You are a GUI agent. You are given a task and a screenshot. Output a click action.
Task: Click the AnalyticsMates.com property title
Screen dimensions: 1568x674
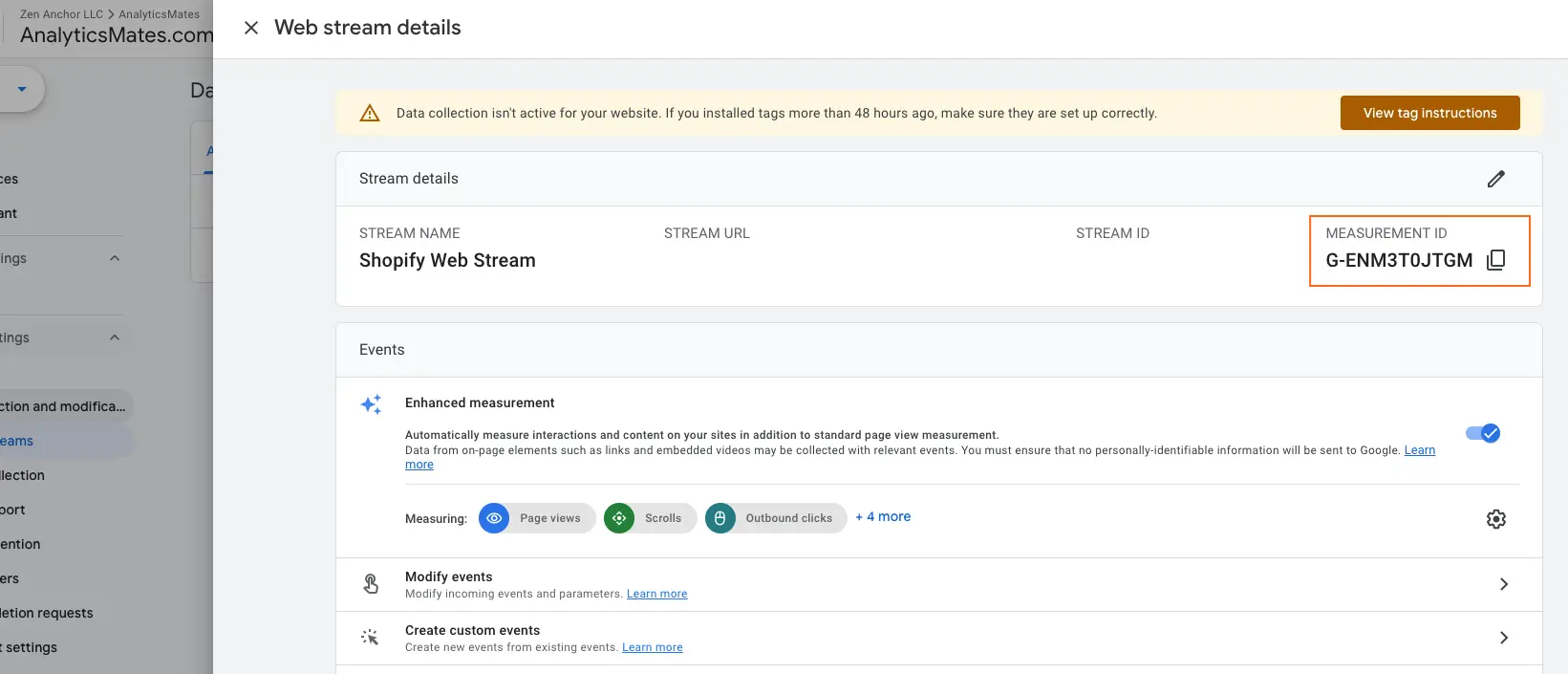pyautogui.click(x=117, y=35)
